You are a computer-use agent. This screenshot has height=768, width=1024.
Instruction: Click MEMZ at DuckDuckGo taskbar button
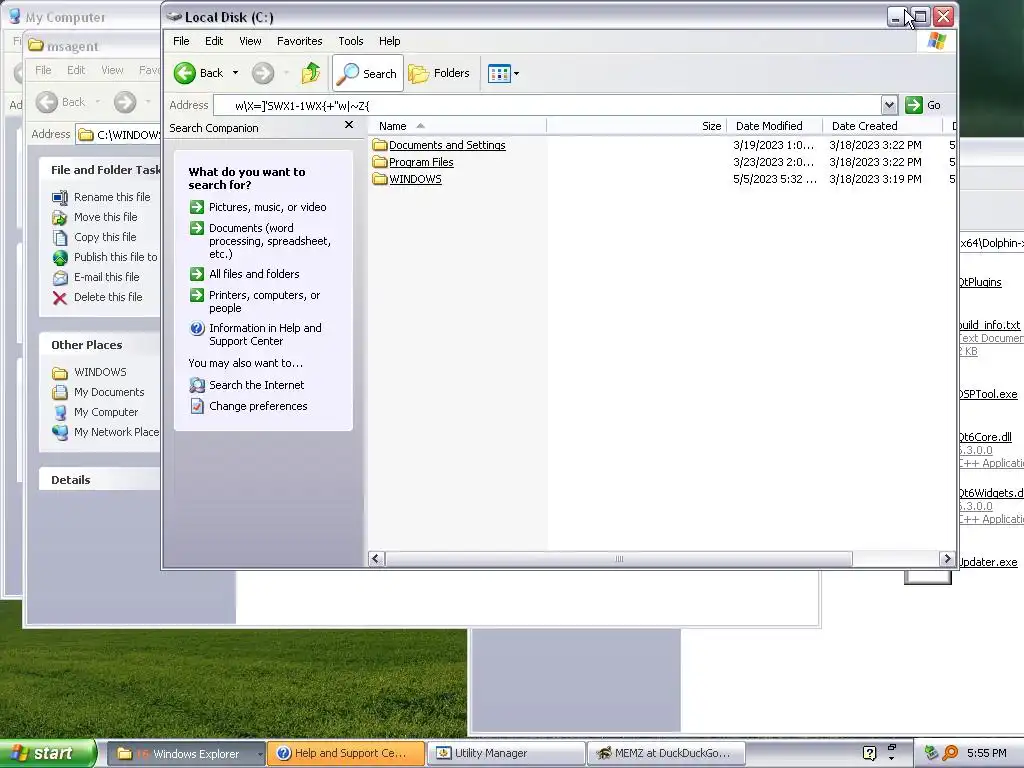tap(666, 754)
